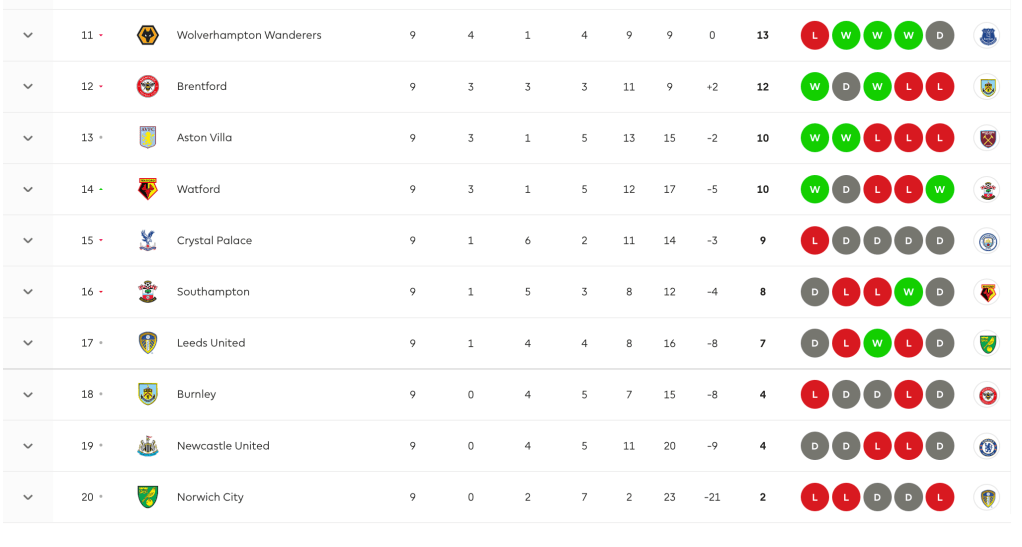Click Southampton's green win form circle
Screen dimensions: 1022x547
[x=909, y=292]
